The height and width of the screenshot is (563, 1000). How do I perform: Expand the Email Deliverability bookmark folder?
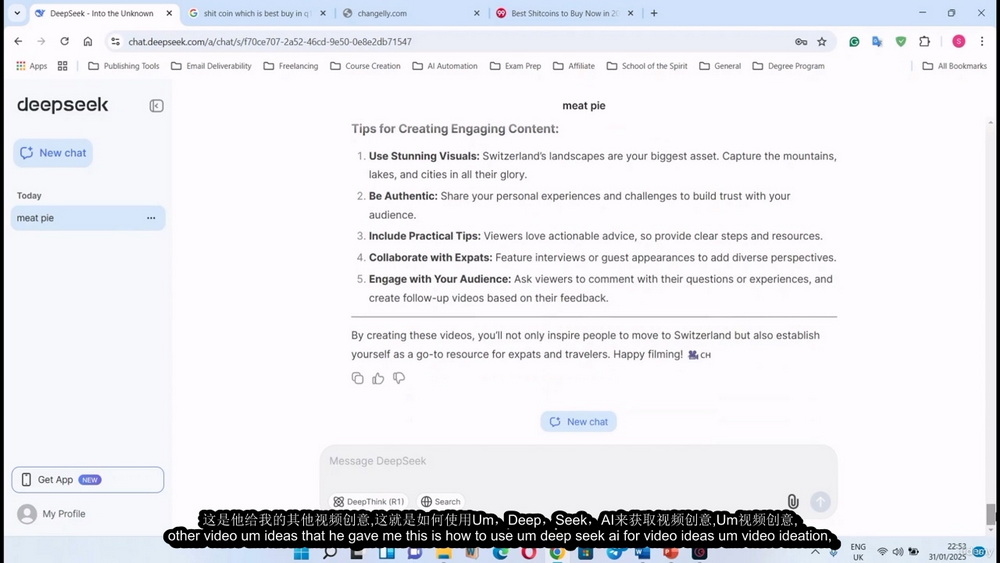tap(211, 66)
